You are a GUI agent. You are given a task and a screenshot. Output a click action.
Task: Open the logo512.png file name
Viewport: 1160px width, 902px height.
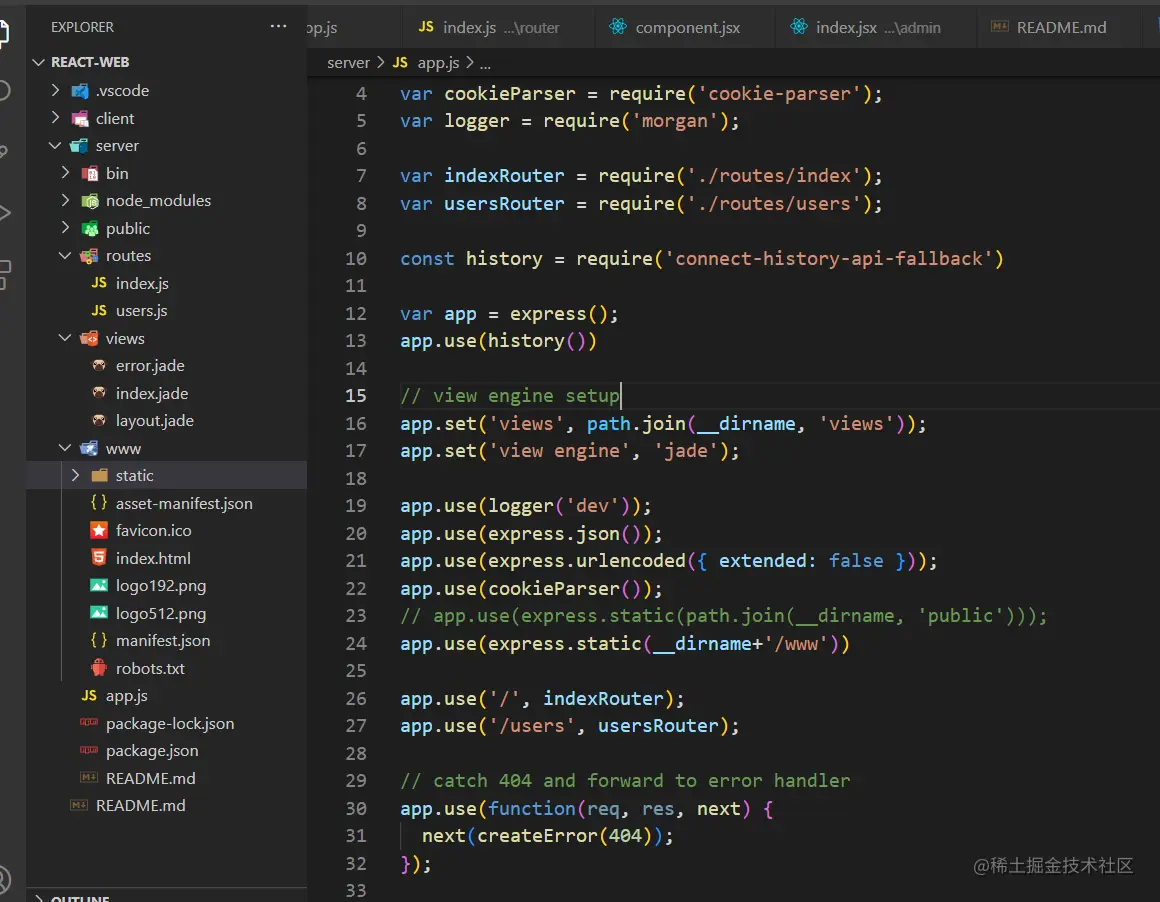pyautogui.click(x=161, y=613)
